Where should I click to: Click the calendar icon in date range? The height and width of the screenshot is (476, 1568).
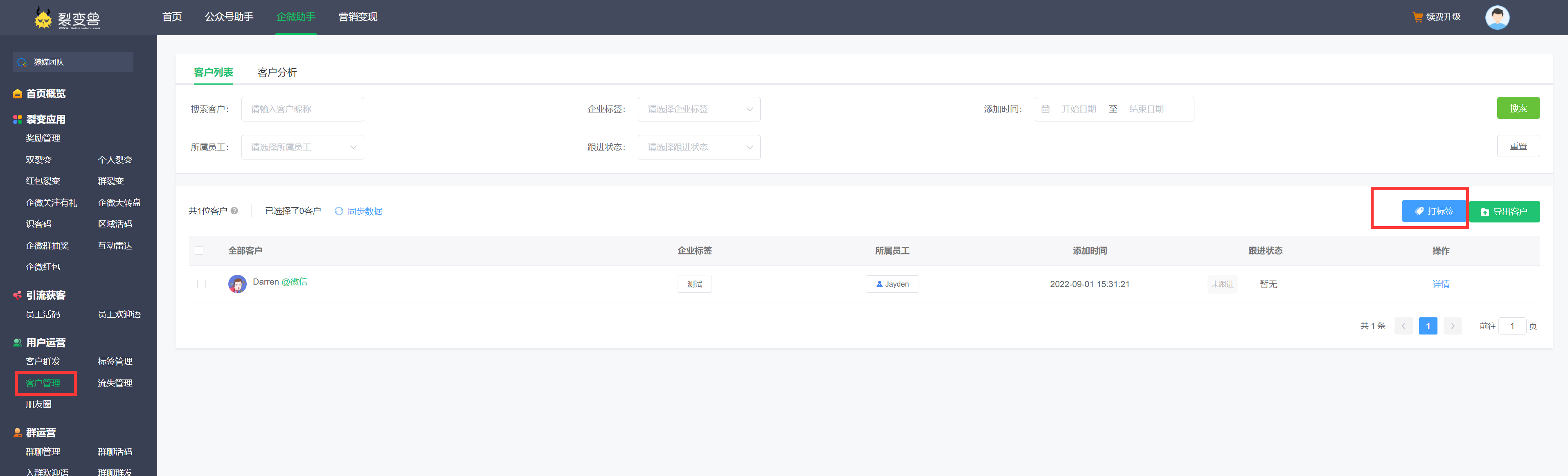pos(1045,109)
